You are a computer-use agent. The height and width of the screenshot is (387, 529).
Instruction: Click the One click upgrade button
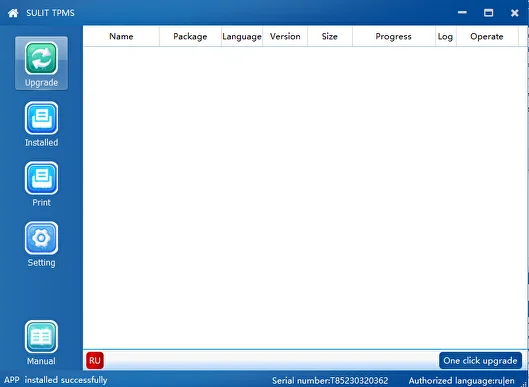(480, 360)
